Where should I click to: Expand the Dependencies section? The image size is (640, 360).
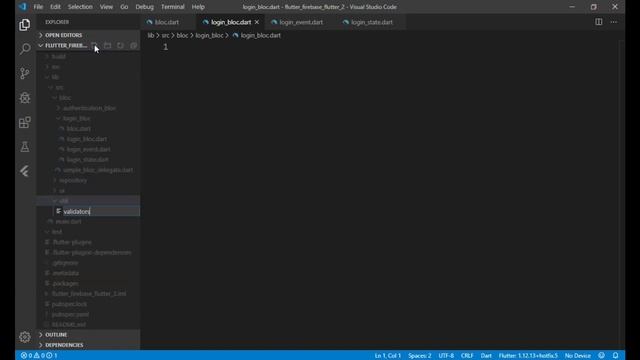click(x=88, y=345)
